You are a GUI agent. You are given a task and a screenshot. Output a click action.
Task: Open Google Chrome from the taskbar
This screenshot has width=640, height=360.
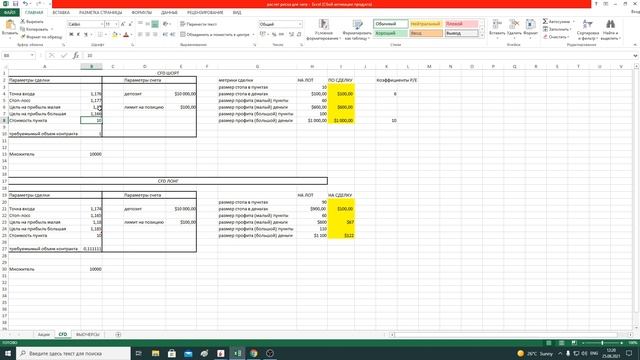tap(253, 353)
